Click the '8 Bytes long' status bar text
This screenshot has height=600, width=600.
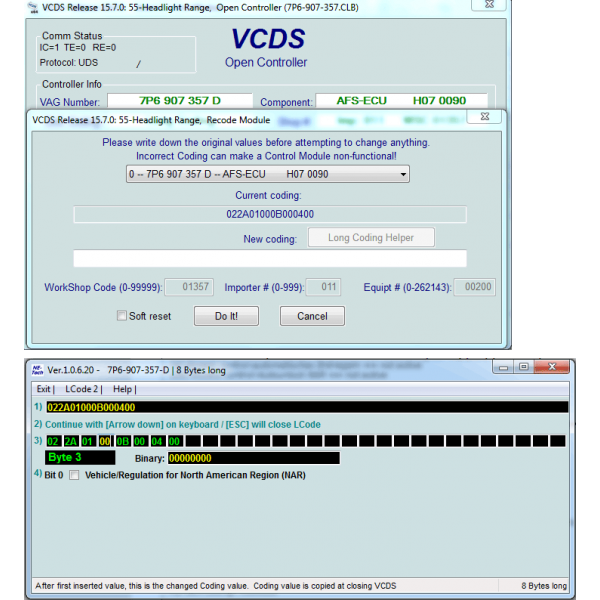click(543, 586)
